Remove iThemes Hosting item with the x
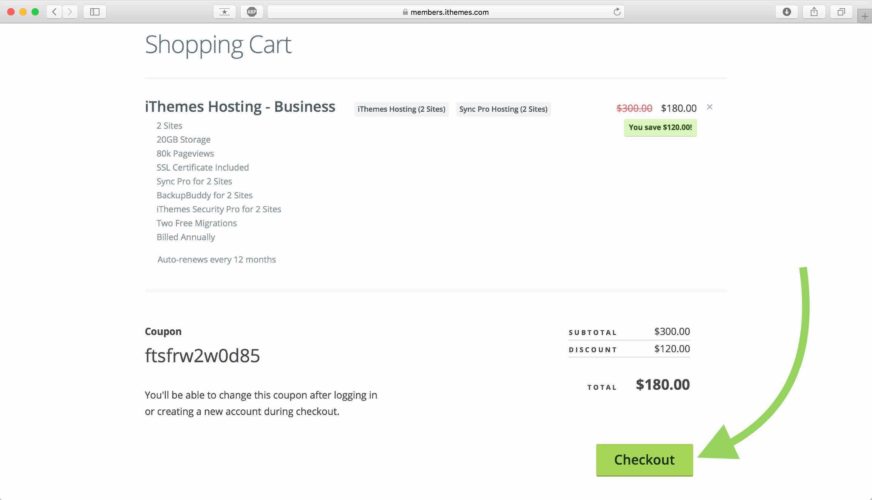The height and width of the screenshot is (500, 872). [710, 107]
